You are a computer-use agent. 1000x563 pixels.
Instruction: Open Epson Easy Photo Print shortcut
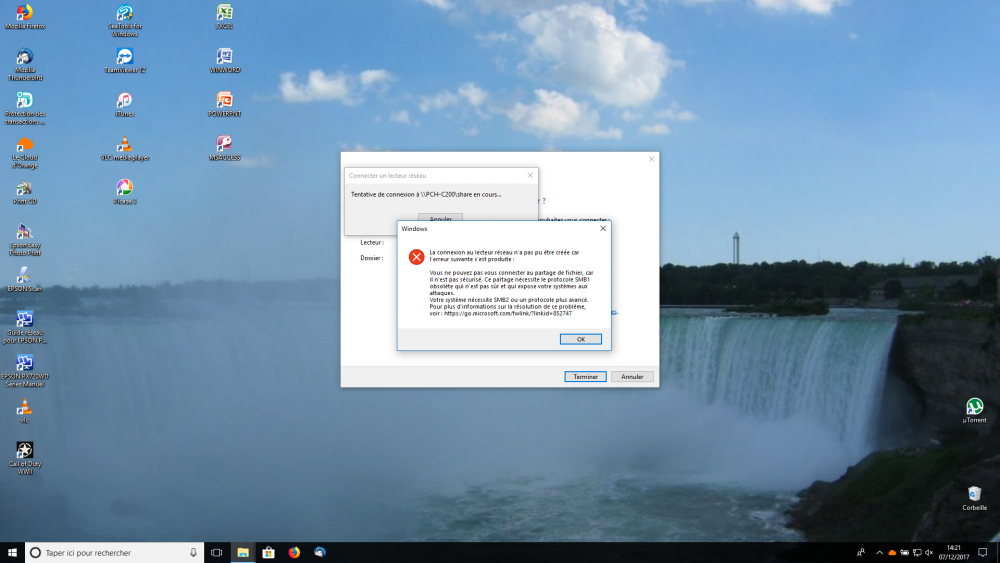pyautogui.click(x=25, y=240)
